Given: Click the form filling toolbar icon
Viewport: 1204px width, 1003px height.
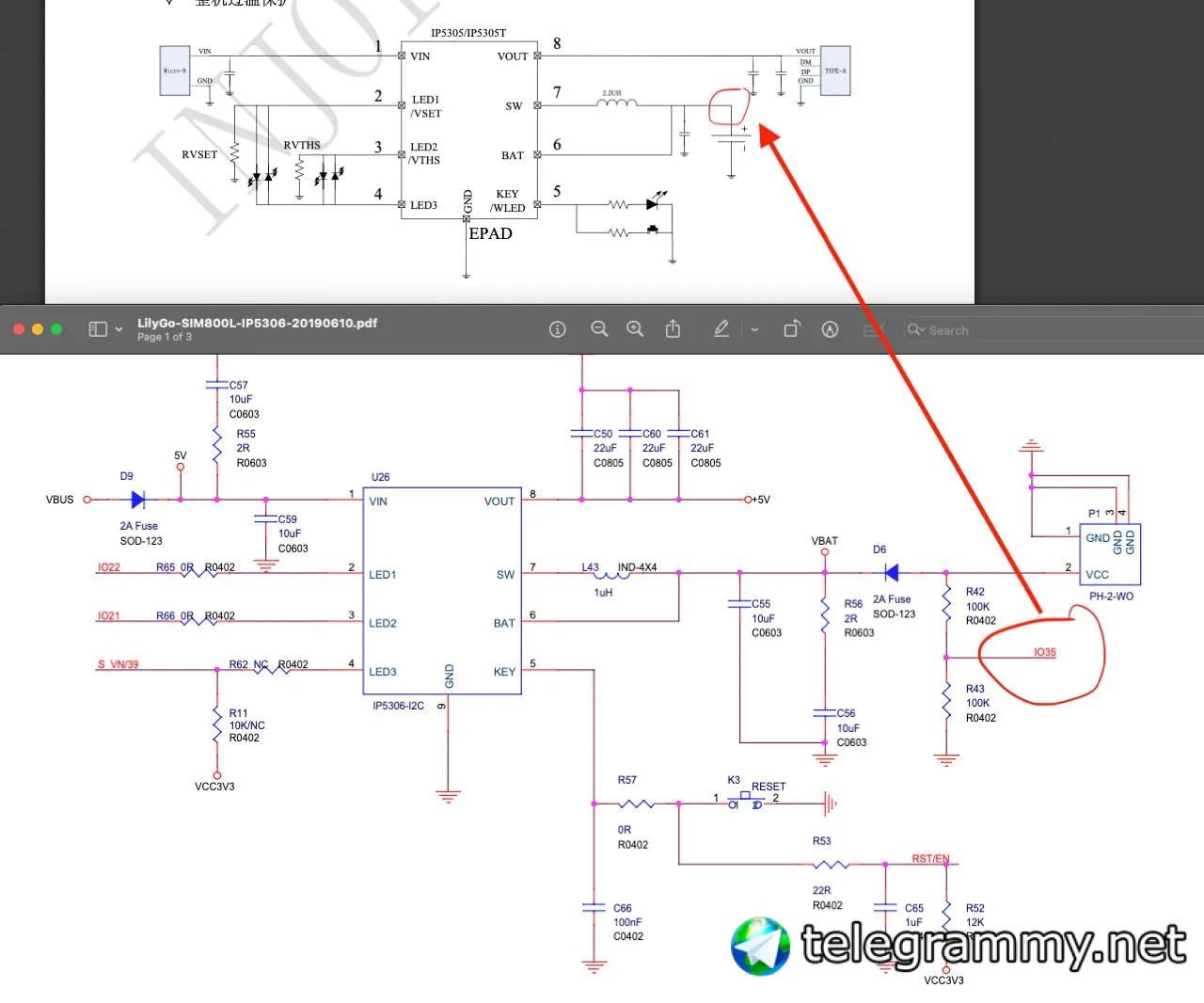Looking at the screenshot, I should click(x=875, y=329).
